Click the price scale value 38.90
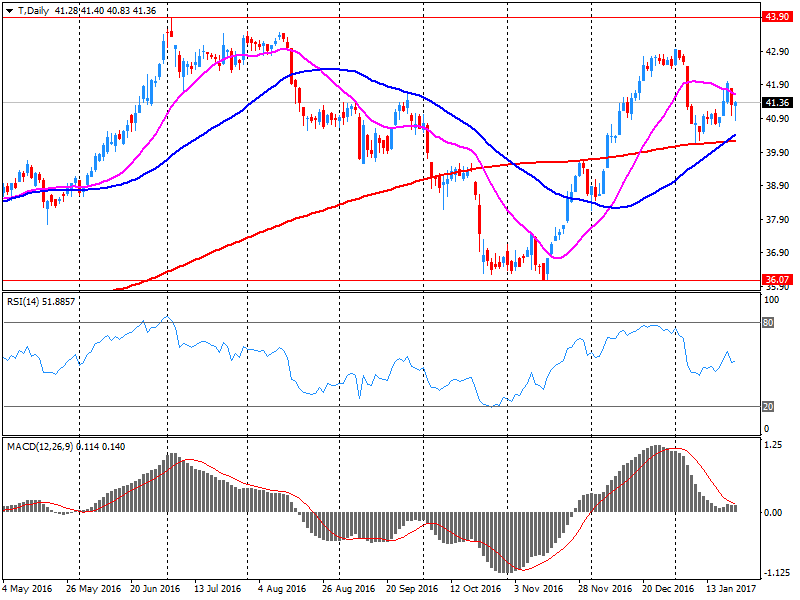This screenshot has width=800, height=600. tap(777, 186)
